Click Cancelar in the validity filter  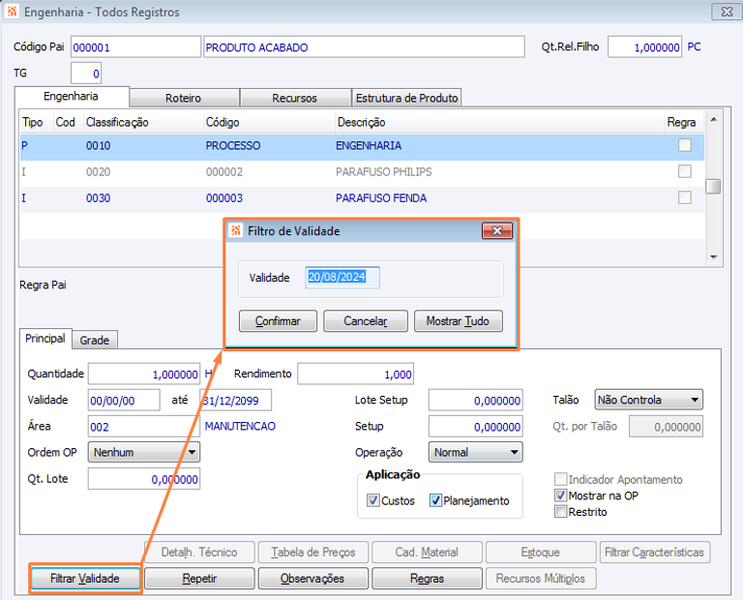(365, 321)
